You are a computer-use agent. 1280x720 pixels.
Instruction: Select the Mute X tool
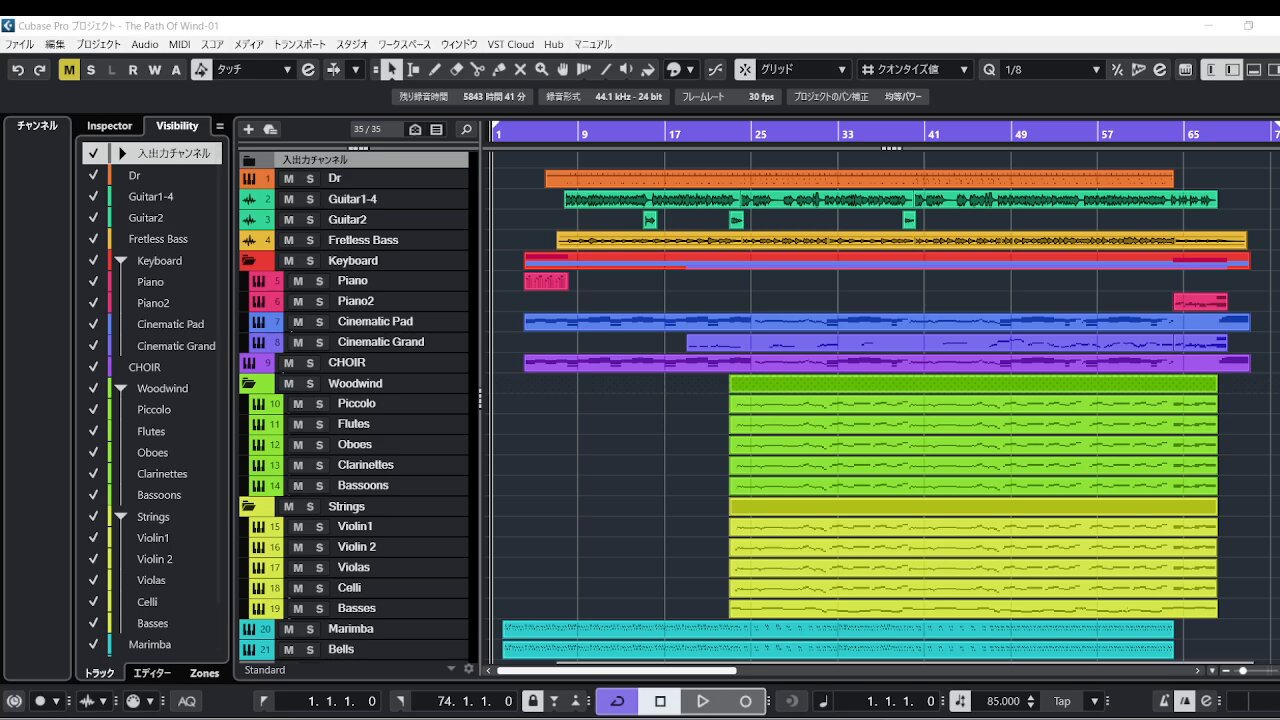pyautogui.click(x=520, y=70)
